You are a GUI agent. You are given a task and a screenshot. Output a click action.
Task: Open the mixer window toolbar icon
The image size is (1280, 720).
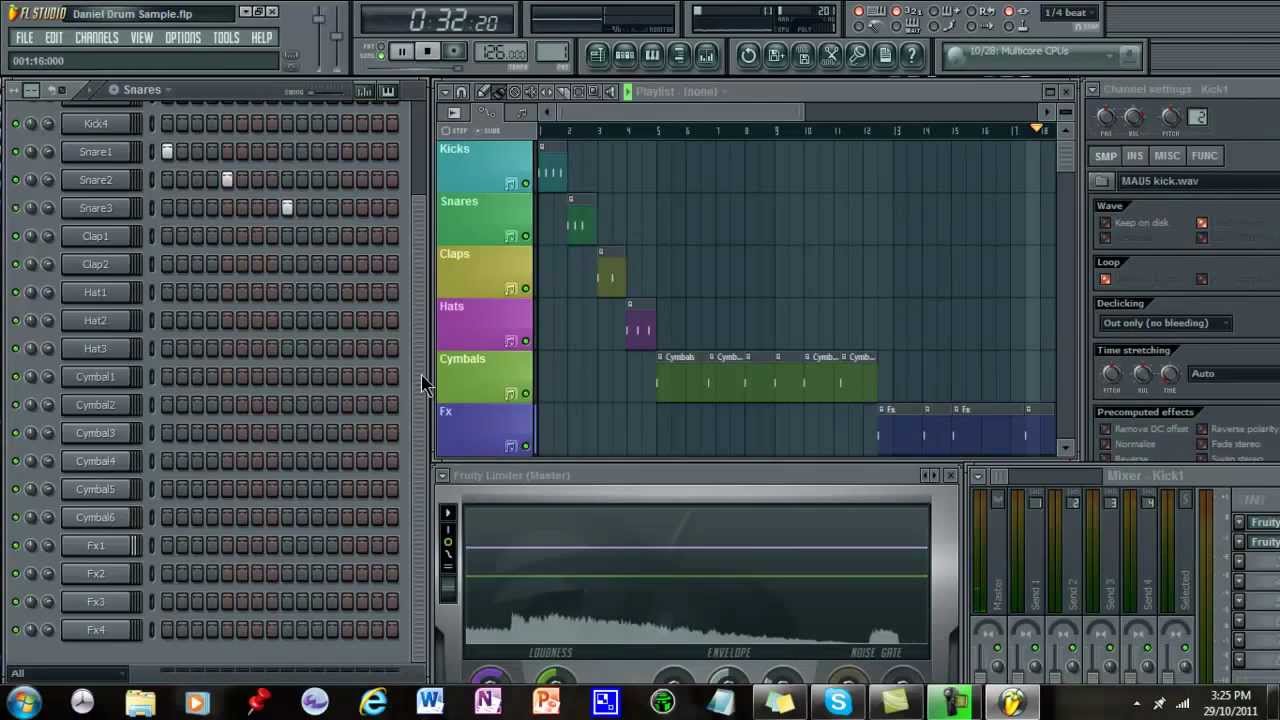click(706, 55)
